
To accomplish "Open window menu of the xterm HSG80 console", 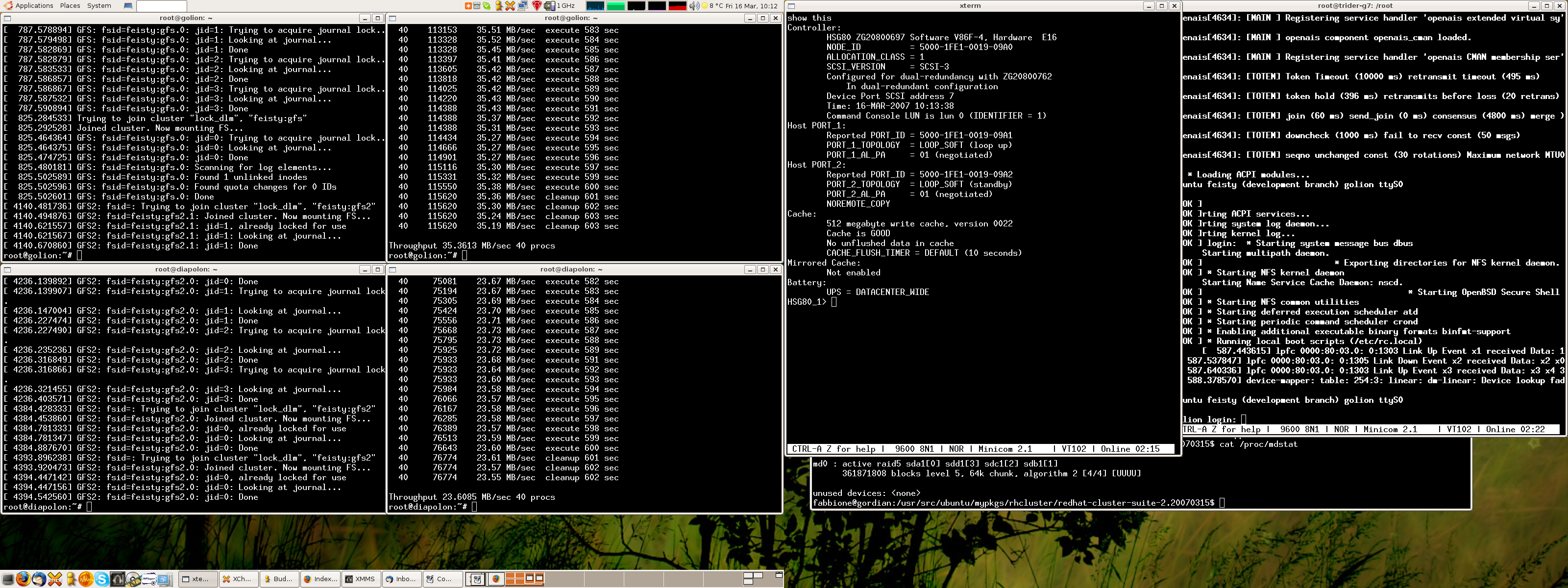I will (x=791, y=5).
